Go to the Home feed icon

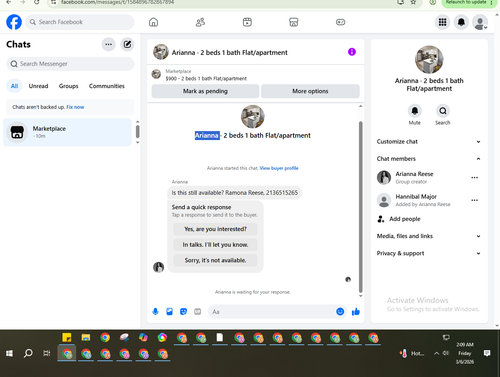tap(153, 22)
